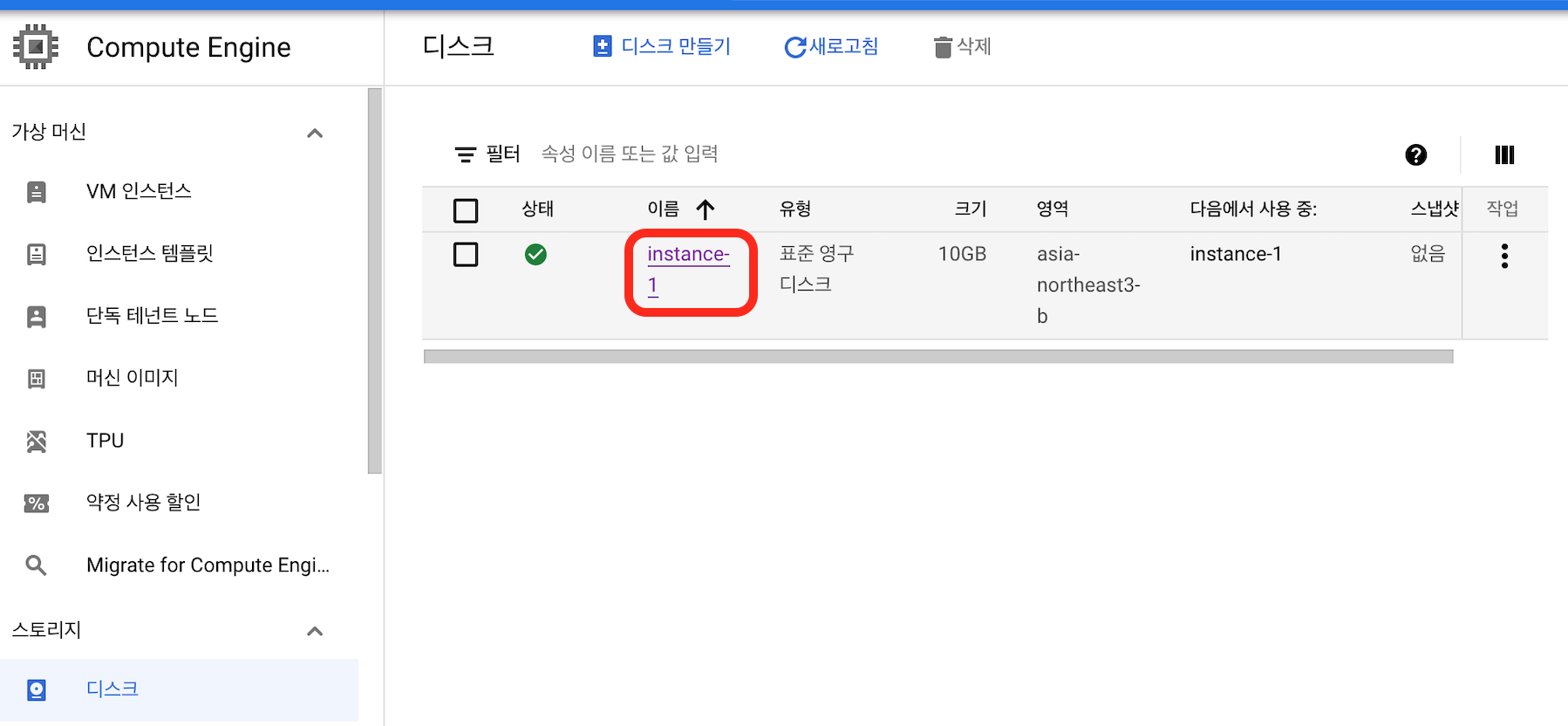Check the instance-1 disk row checkbox
Screen dimensions: 1568x726
[466, 254]
